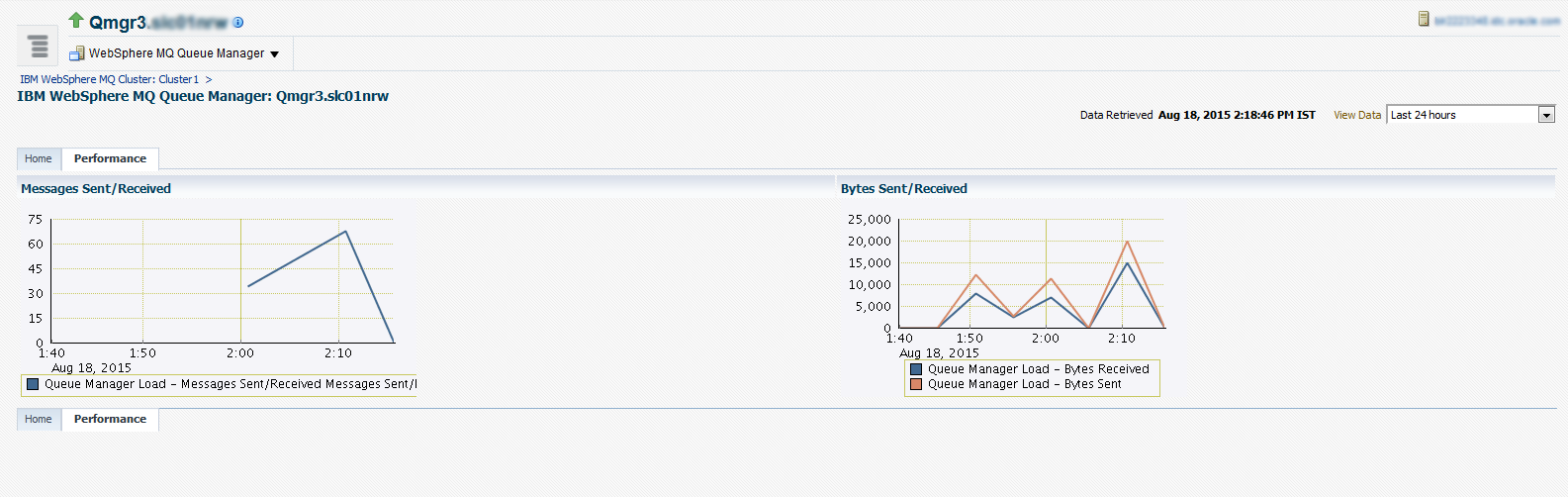Click the Messages Sent/Received legend color swatch
This screenshot has height=497, width=1568.
(33, 384)
